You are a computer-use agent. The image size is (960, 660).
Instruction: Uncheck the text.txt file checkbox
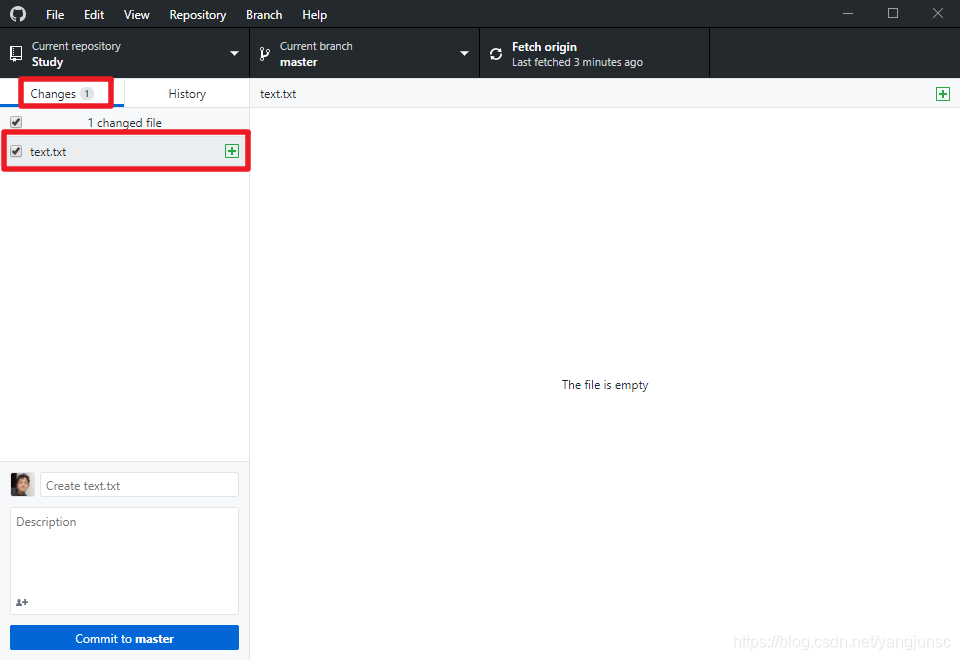[x=16, y=151]
